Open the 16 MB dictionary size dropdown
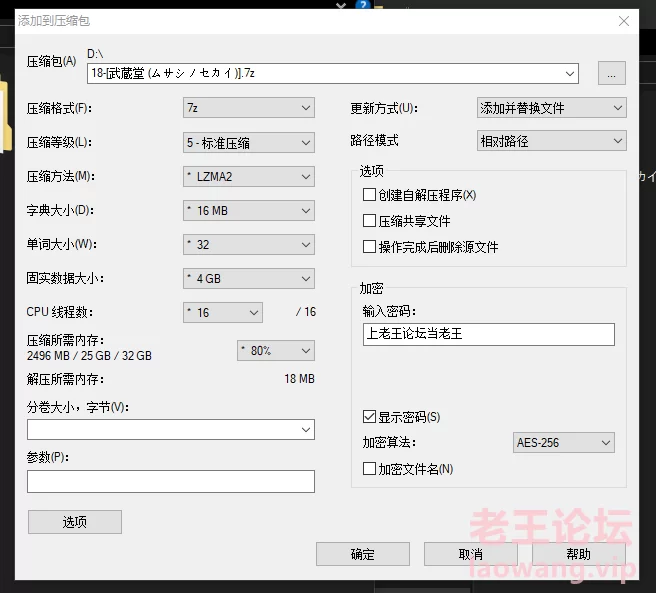656x593 pixels. coord(249,211)
